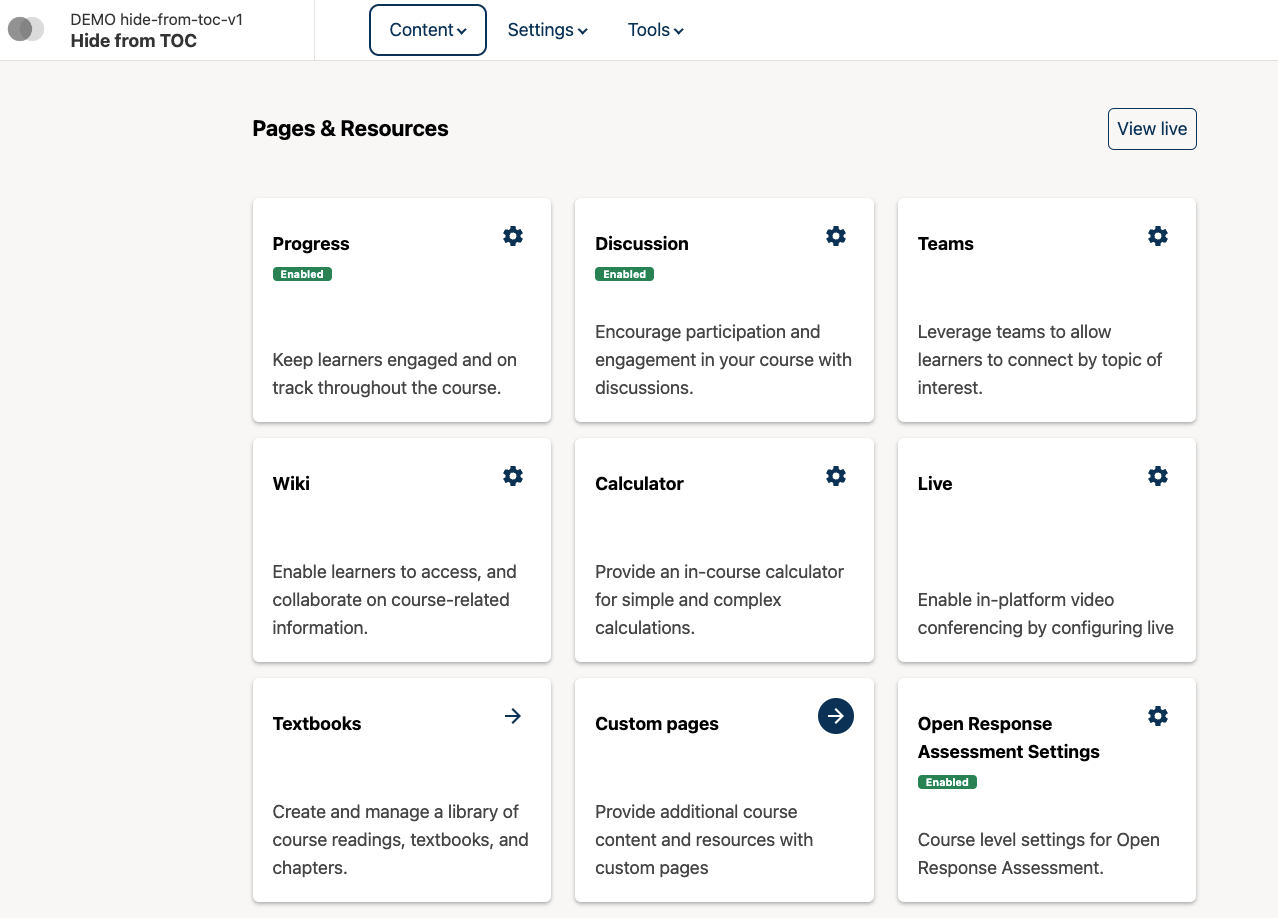Viewport: 1278px width, 918px height.
Task: Open Textbooks using its arrow icon
Action: click(513, 716)
